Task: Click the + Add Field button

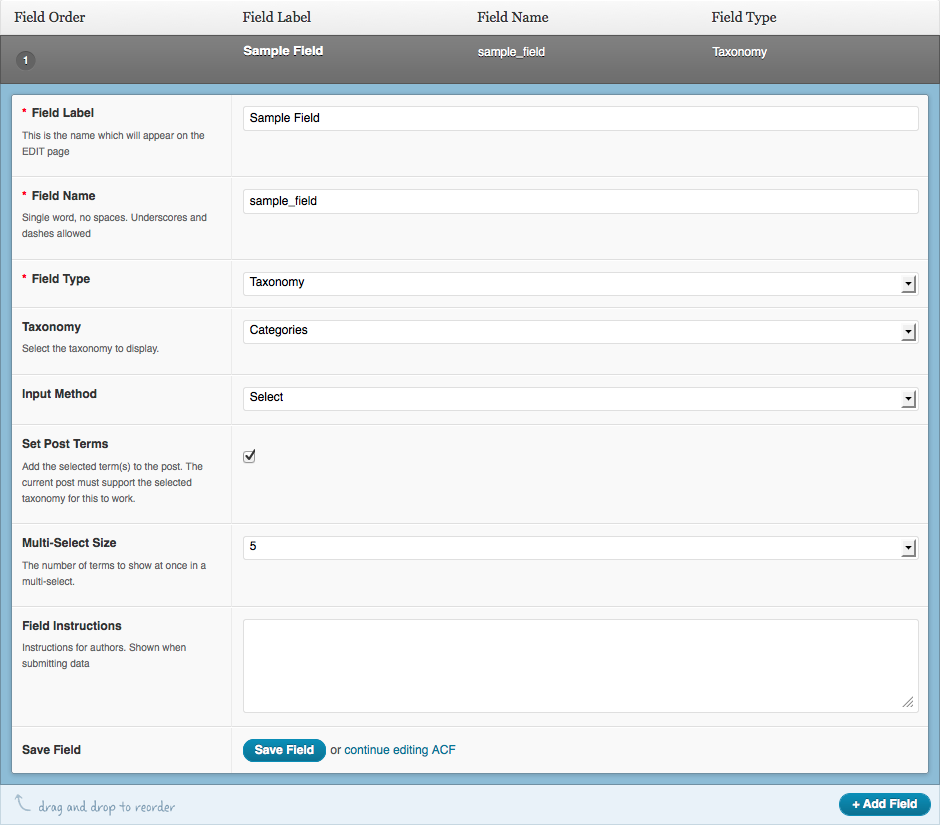Action: tap(884, 804)
